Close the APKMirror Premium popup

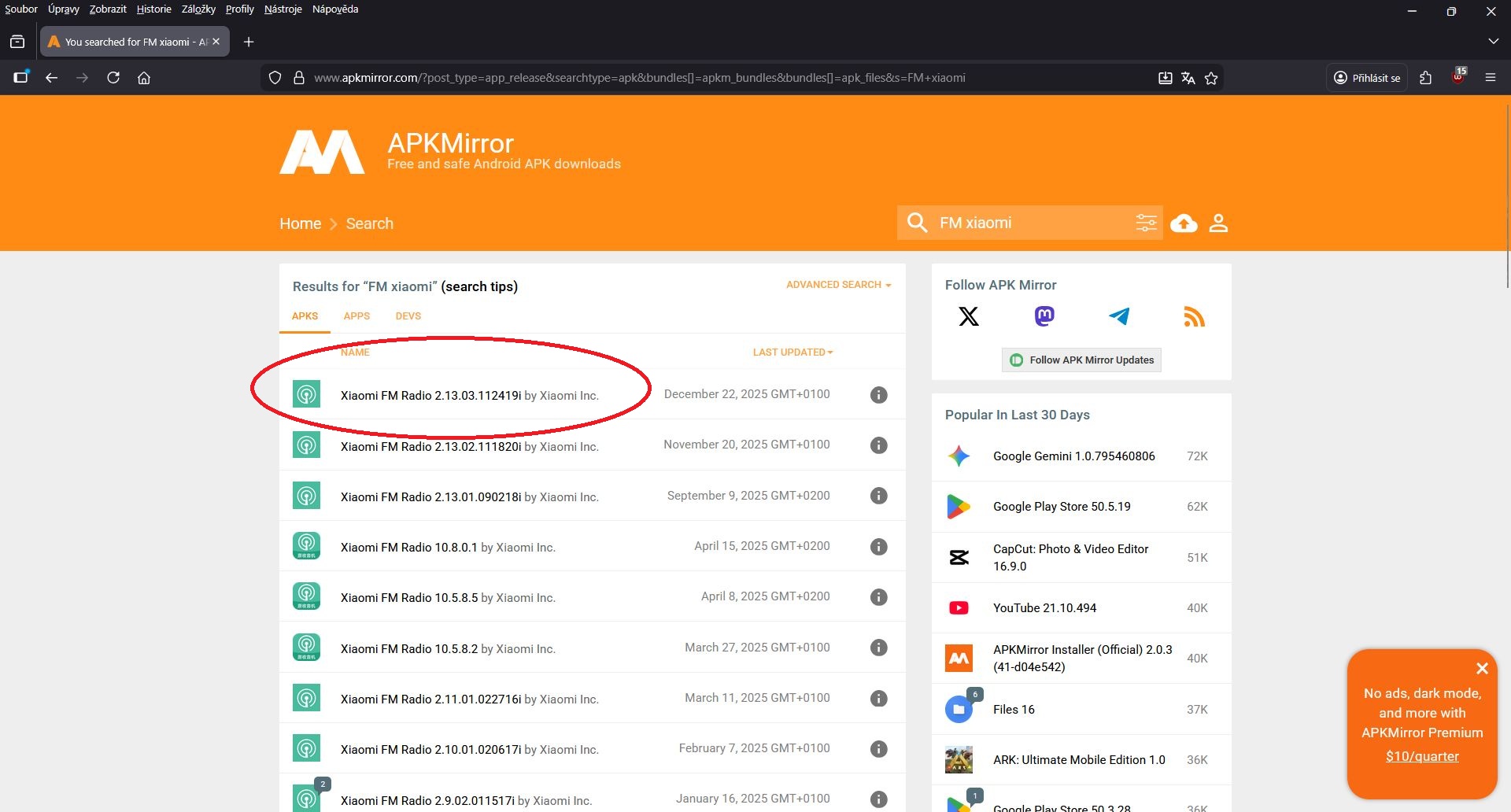click(x=1482, y=669)
